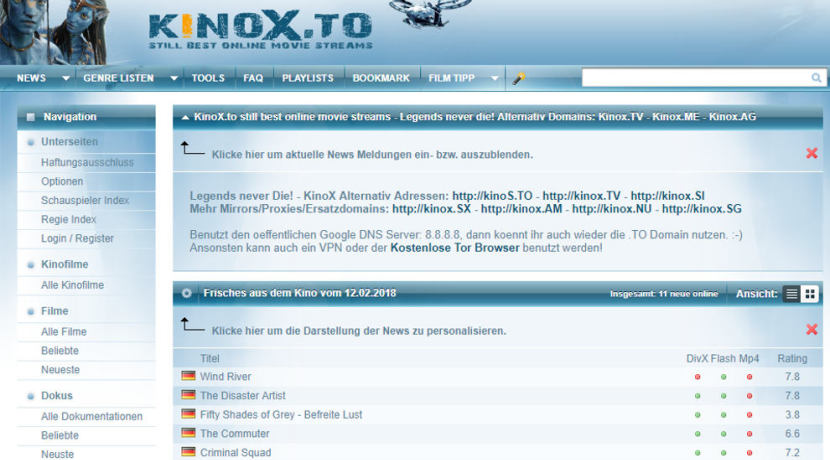Open Alle Filme in the sidebar
Viewport: 830px width, 460px height.
(64, 331)
